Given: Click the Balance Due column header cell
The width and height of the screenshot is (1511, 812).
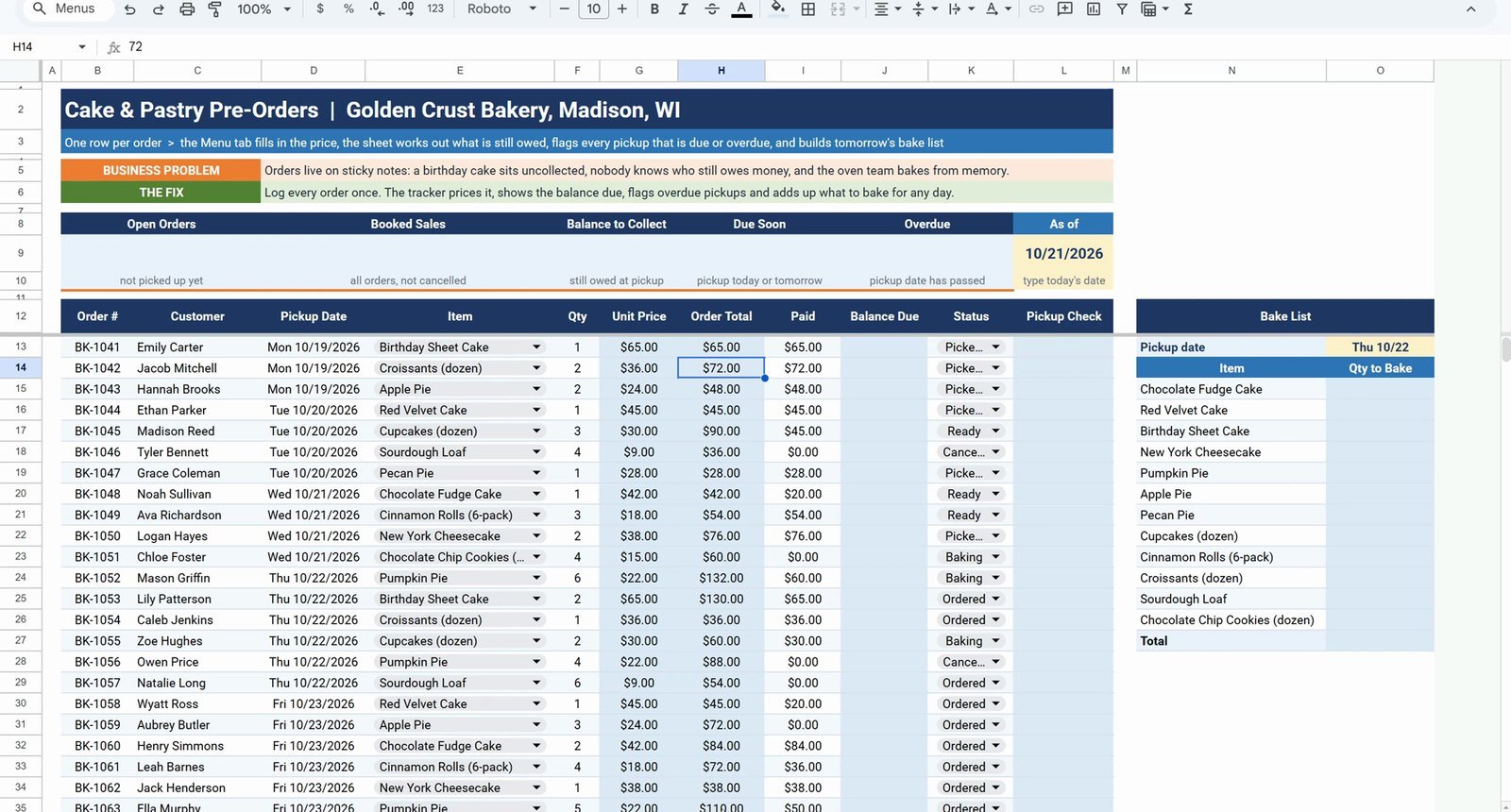Looking at the screenshot, I should tap(884, 316).
